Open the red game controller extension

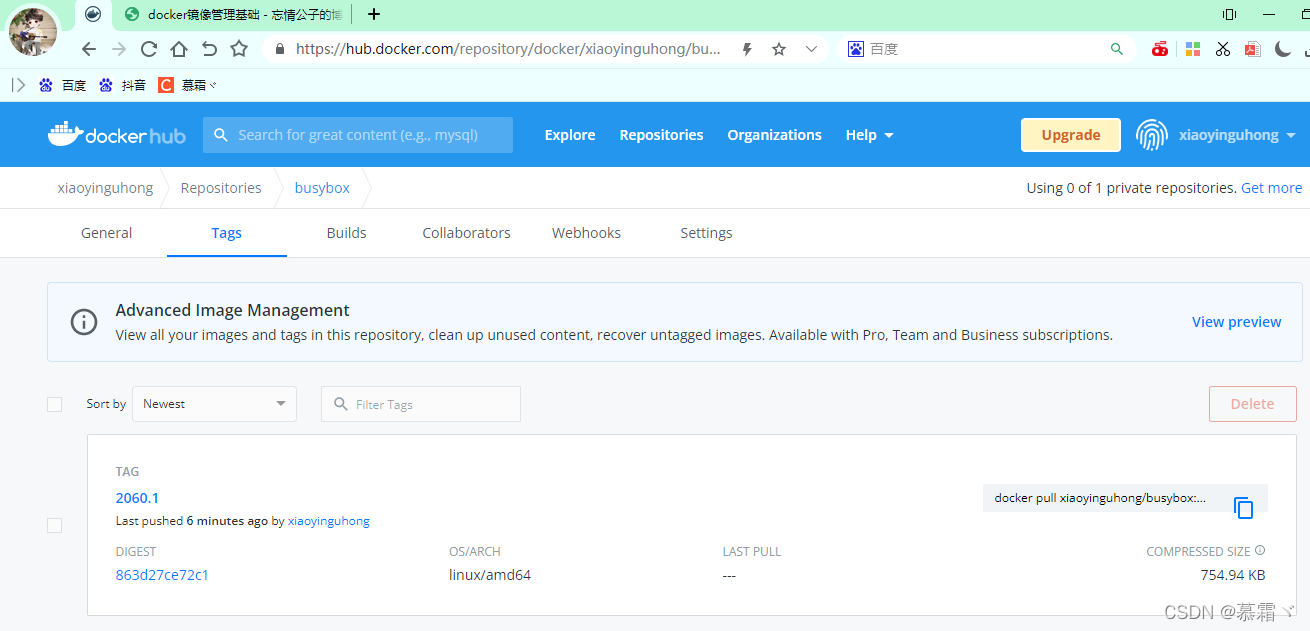(x=1160, y=49)
